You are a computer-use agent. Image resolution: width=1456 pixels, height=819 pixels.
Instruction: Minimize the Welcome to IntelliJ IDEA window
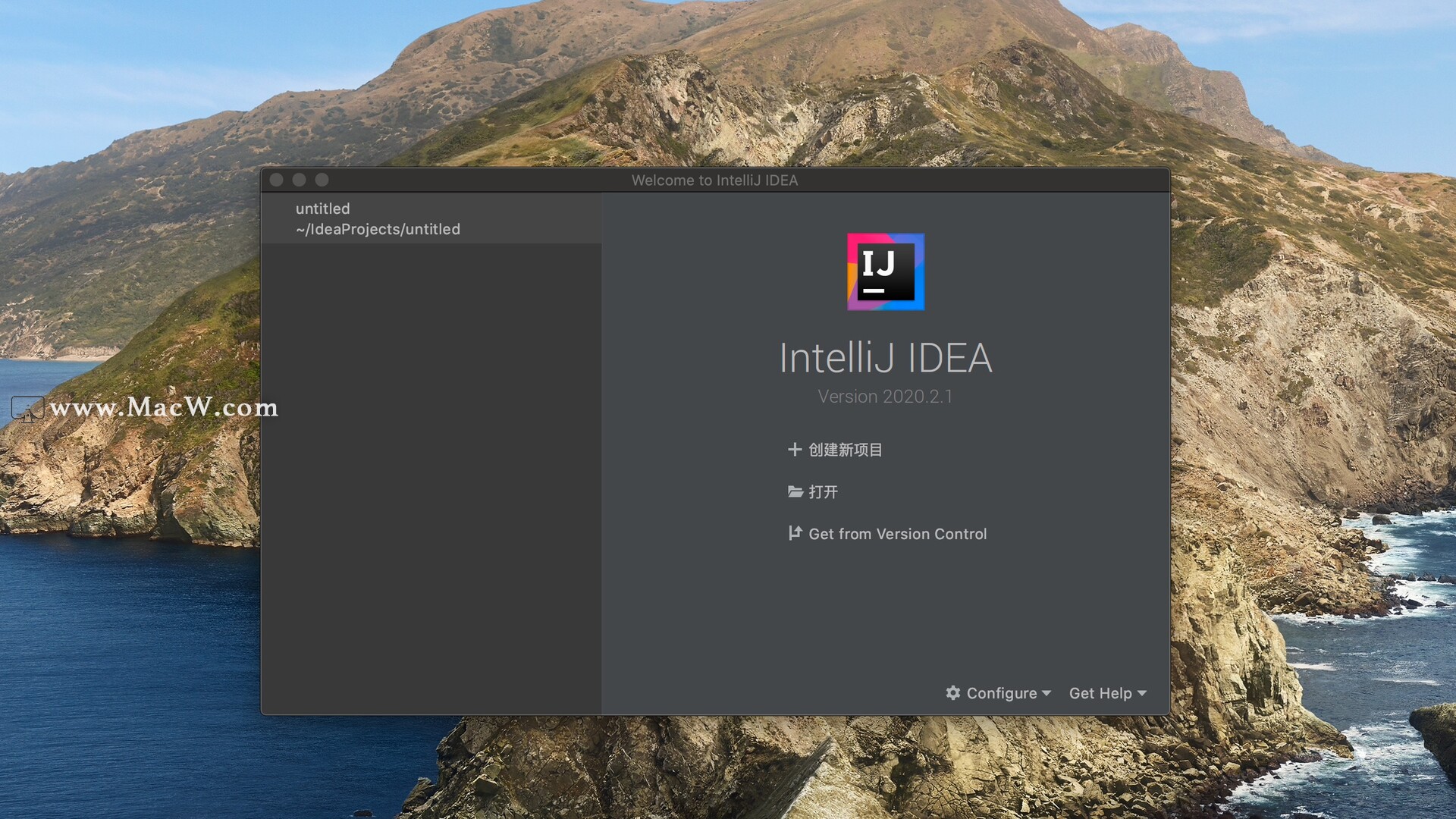click(300, 180)
